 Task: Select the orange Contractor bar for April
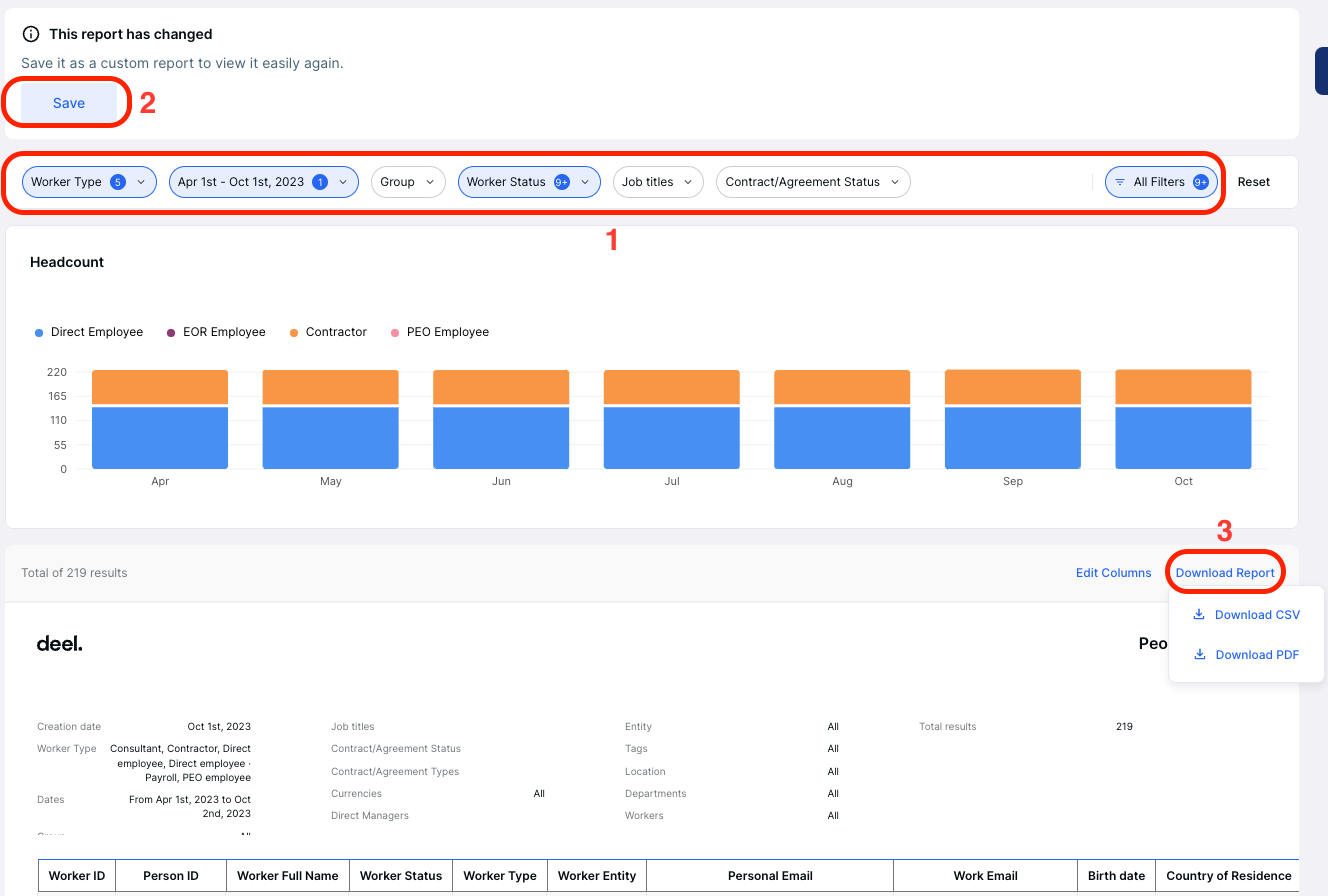(159, 385)
